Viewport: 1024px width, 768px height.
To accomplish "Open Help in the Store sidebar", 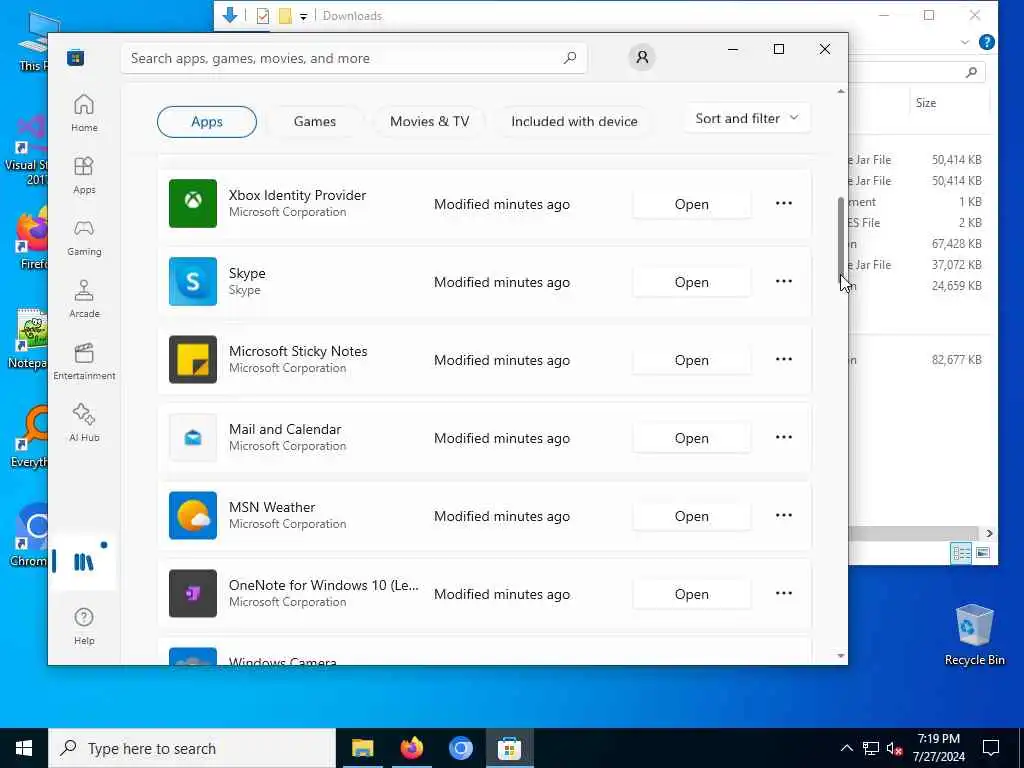I will coord(84,626).
